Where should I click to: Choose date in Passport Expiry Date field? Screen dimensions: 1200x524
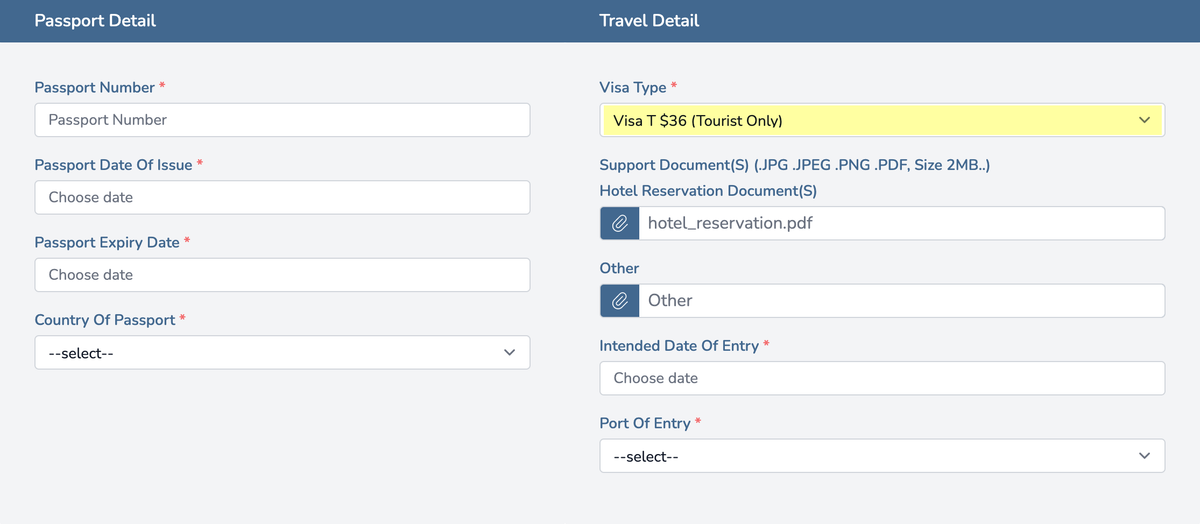(282, 275)
